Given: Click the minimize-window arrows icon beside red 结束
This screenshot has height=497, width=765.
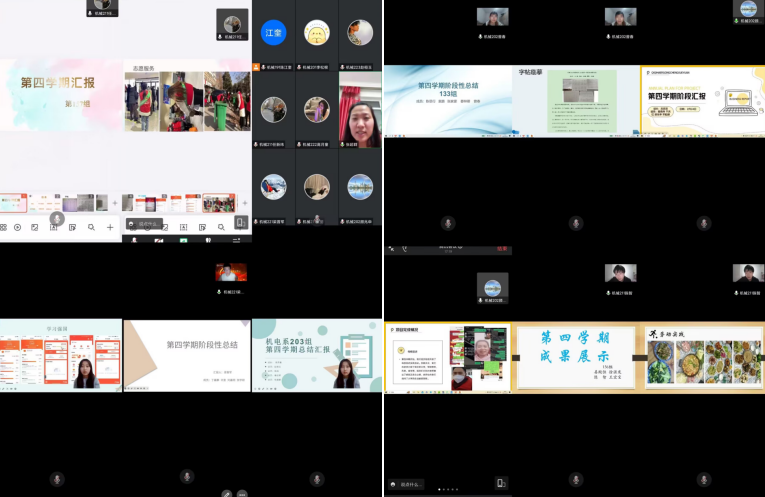Looking at the screenshot, I should (x=391, y=249).
